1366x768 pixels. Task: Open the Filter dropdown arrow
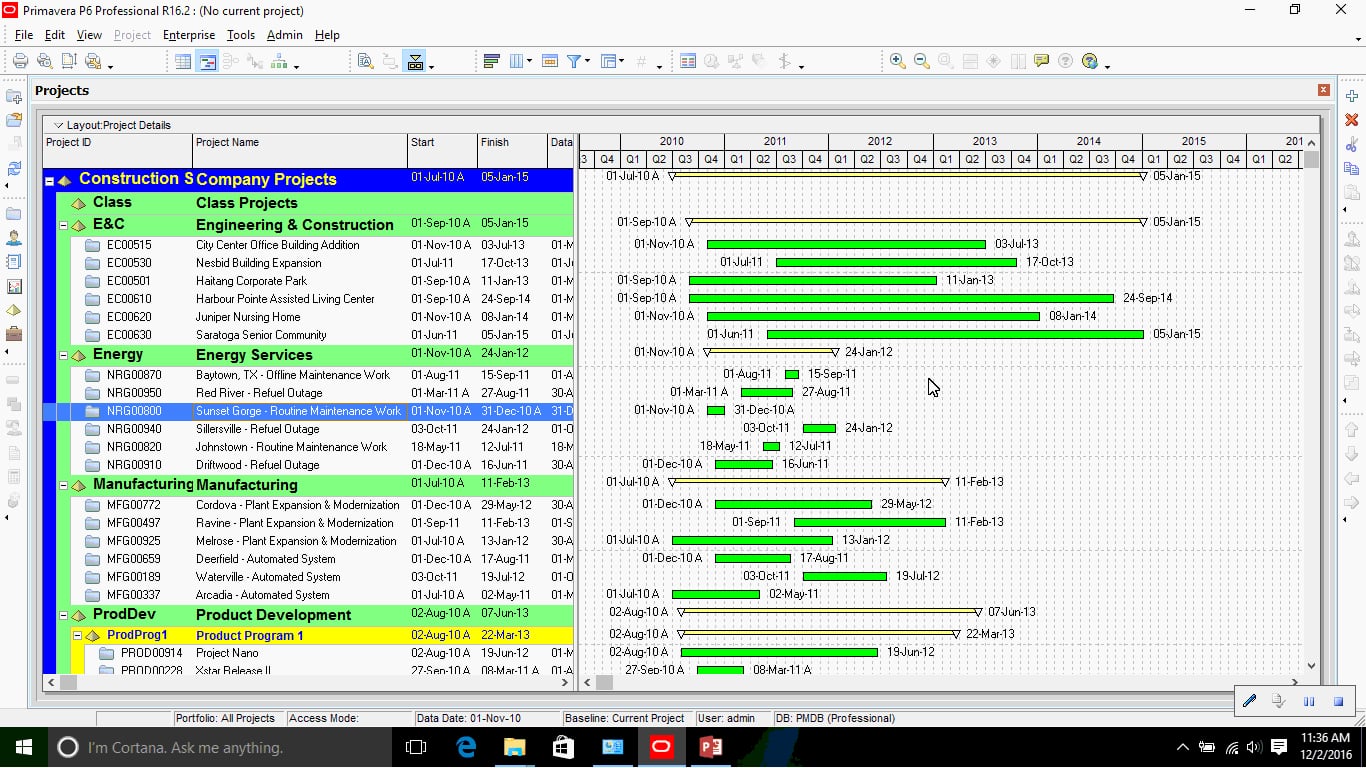coord(587,61)
